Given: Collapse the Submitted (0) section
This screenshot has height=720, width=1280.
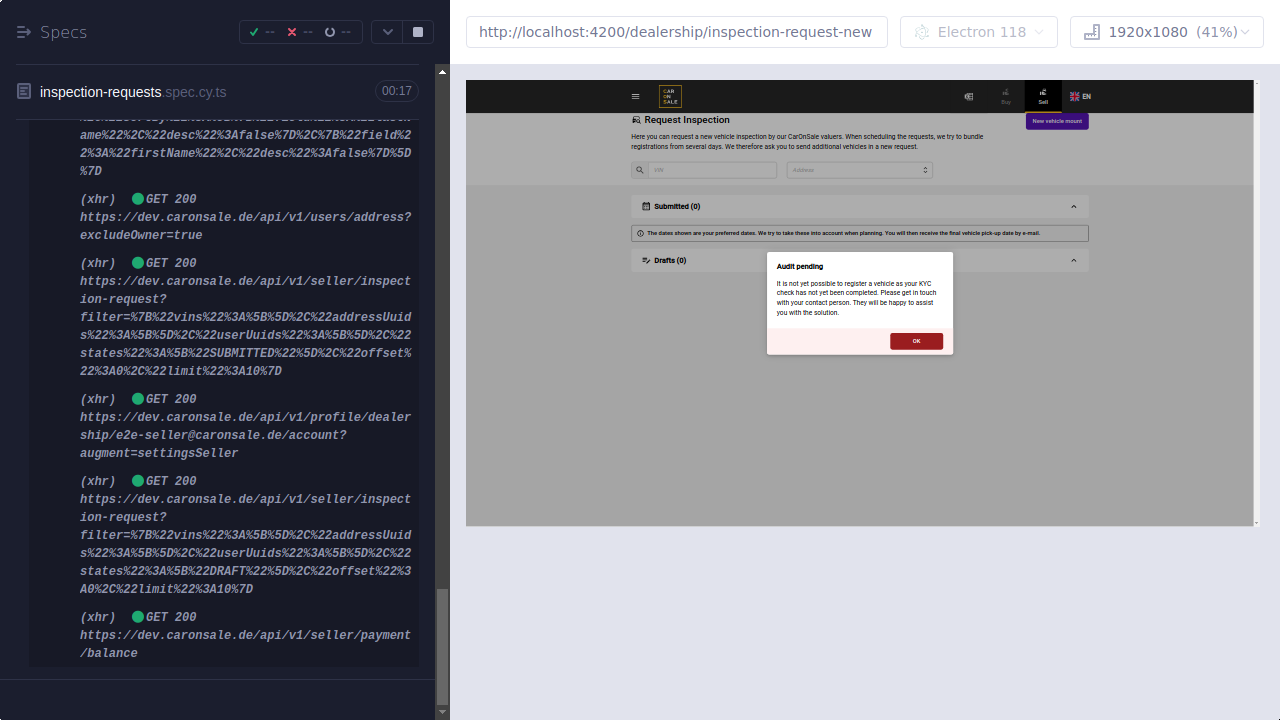Looking at the screenshot, I should point(1075,206).
